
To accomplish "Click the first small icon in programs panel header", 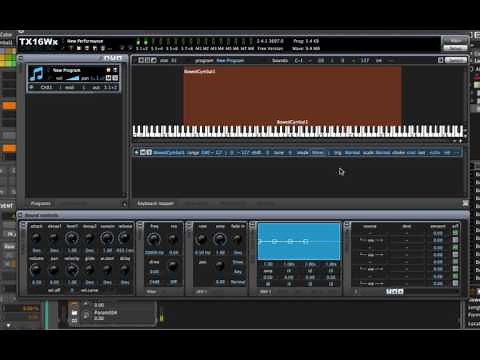I will click(x=107, y=58).
